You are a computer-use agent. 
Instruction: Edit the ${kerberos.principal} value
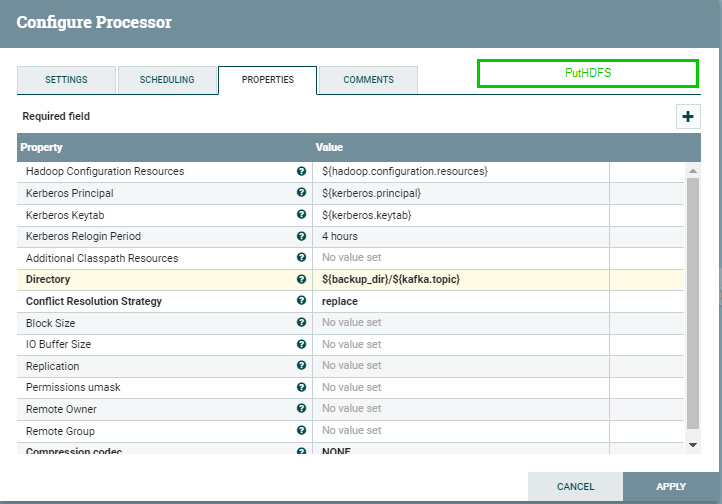click(460, 193)
